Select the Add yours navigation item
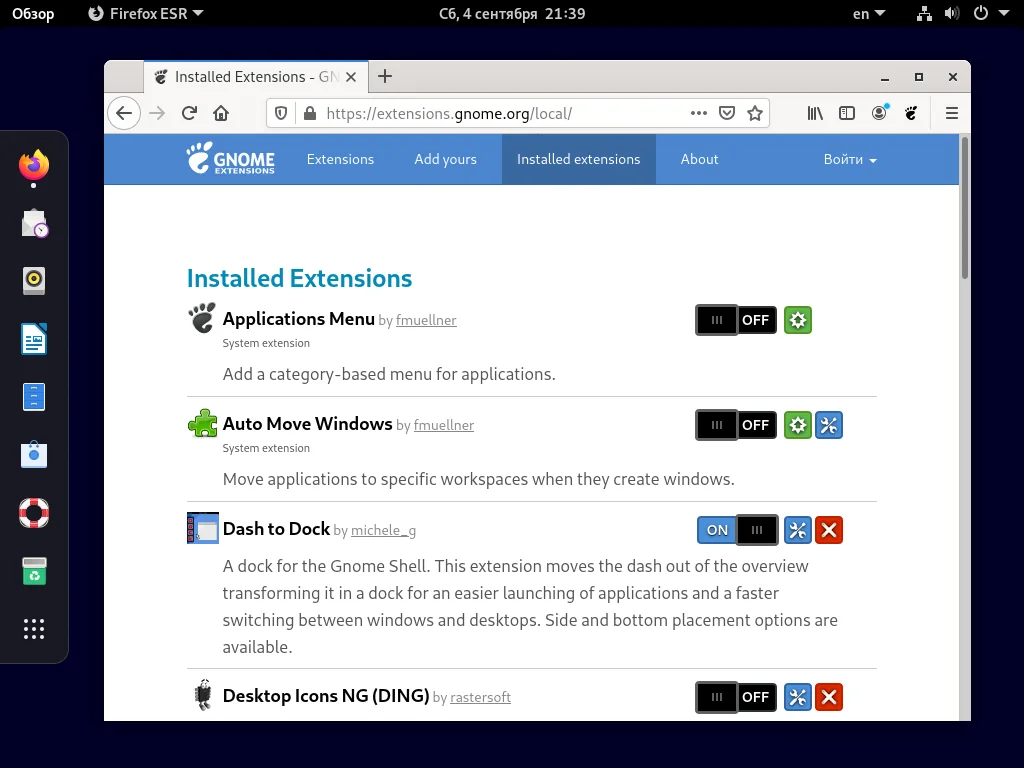 pyautogui.click(x=445, y=159)
